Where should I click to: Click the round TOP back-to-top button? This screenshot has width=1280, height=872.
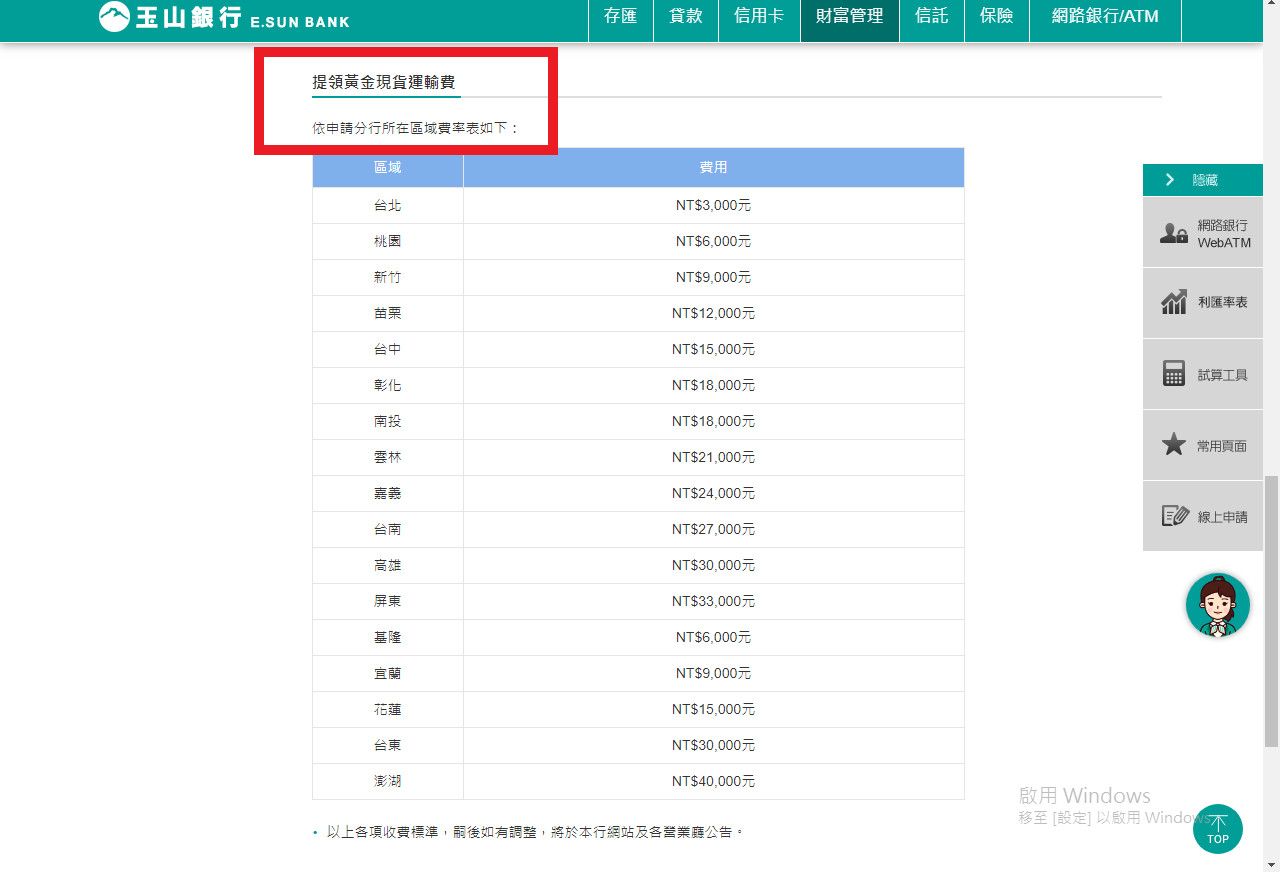[x=1217, y=829]
